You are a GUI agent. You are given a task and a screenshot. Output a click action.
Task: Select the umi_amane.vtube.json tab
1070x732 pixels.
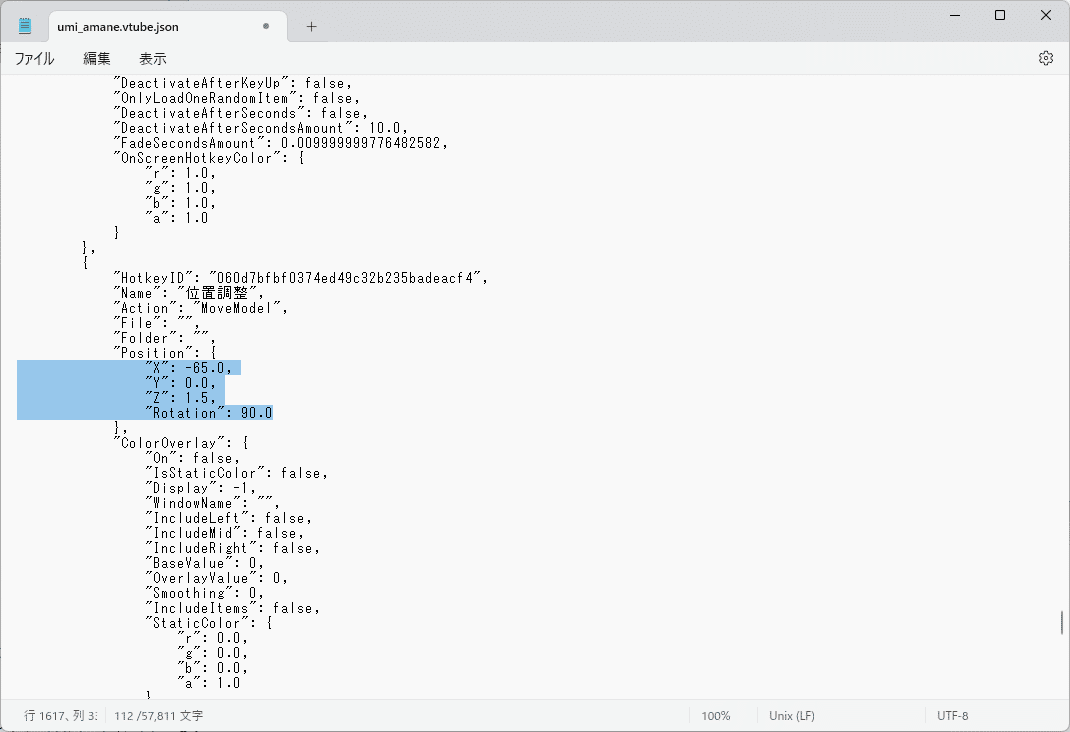click(x=168, y=27)
